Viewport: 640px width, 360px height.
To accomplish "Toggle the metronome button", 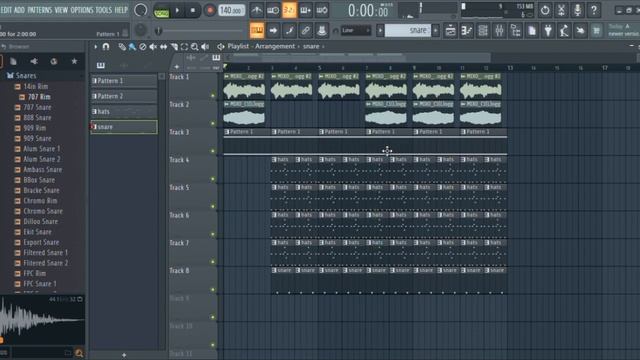I will pos(256,10).
